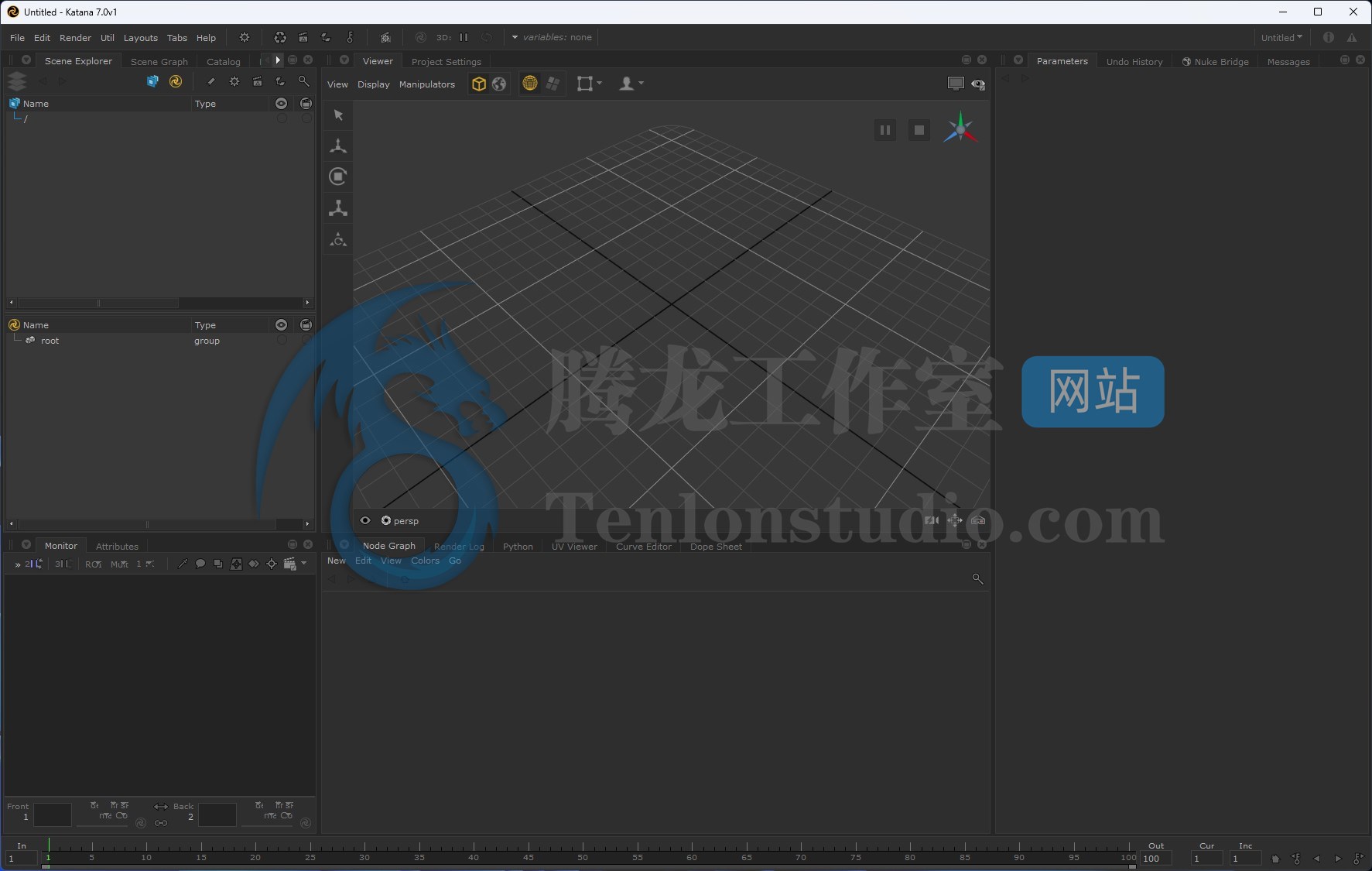Click the search magnifier in Scene Explorer toolbar
Viewport: 1372px width, 871px height.
[303, 81]
